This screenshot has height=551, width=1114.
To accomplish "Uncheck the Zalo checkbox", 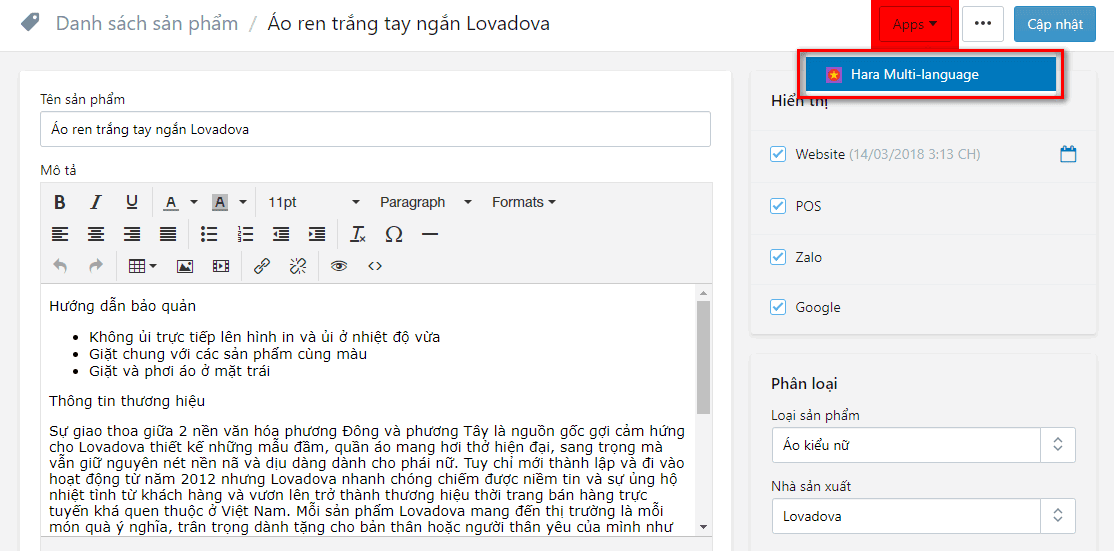I will 778,257.
